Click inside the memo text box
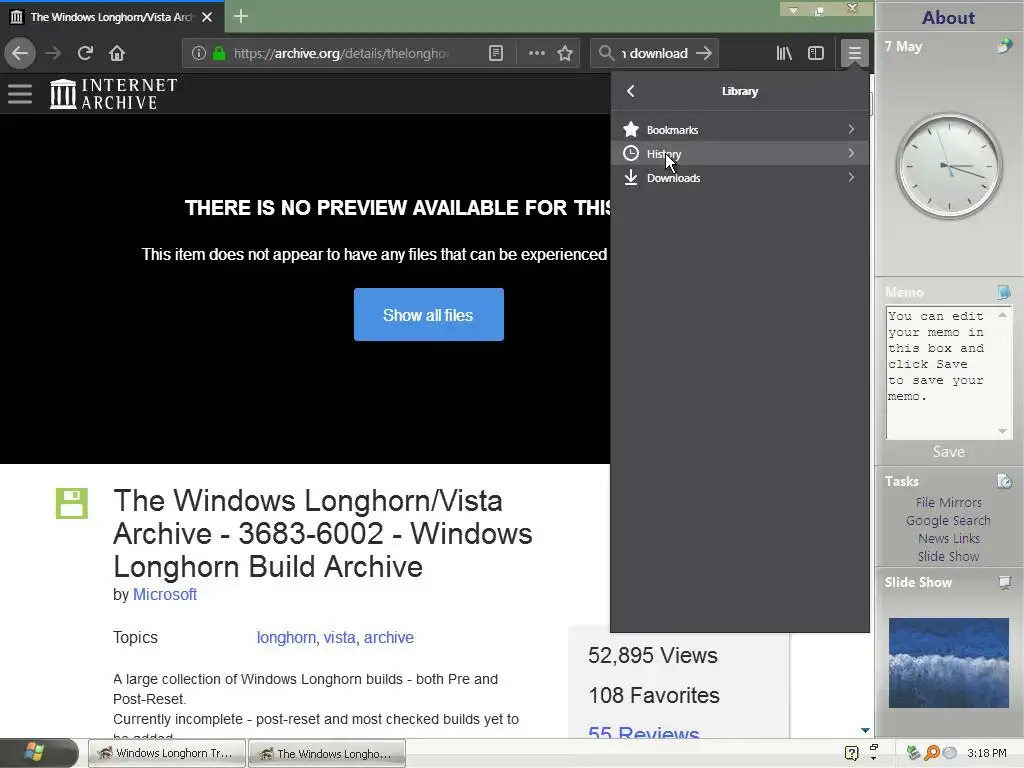The width and height of the screenshot is (1024, 768). (942, 373)
